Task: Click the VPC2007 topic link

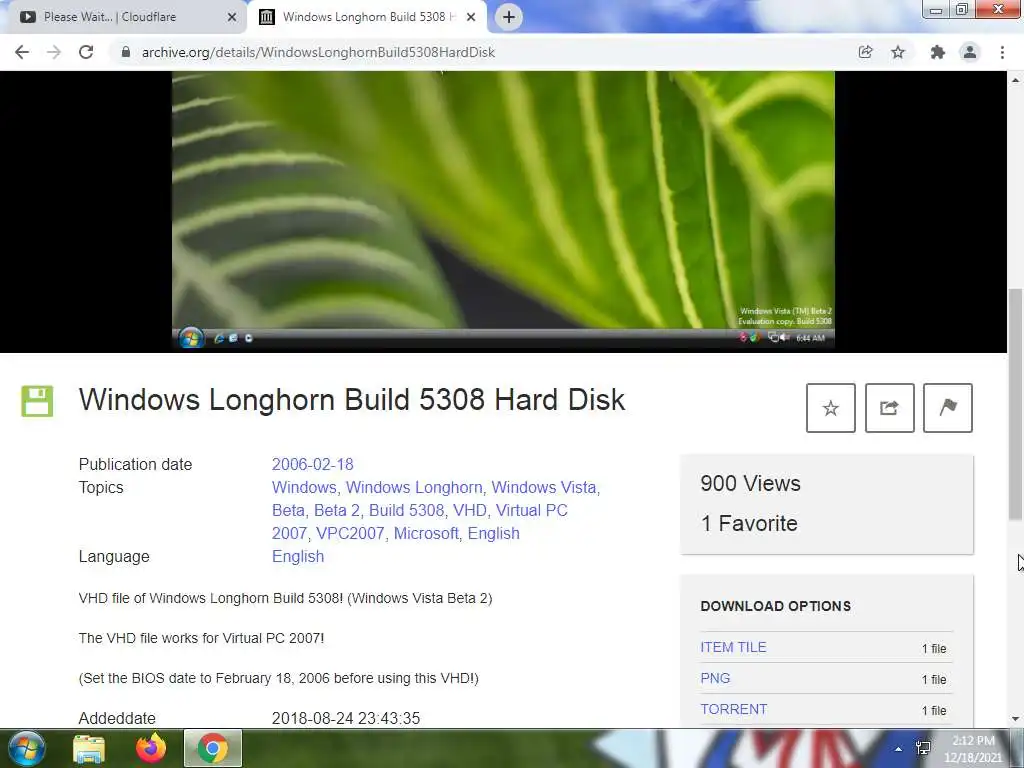Action: pos(350,533)
